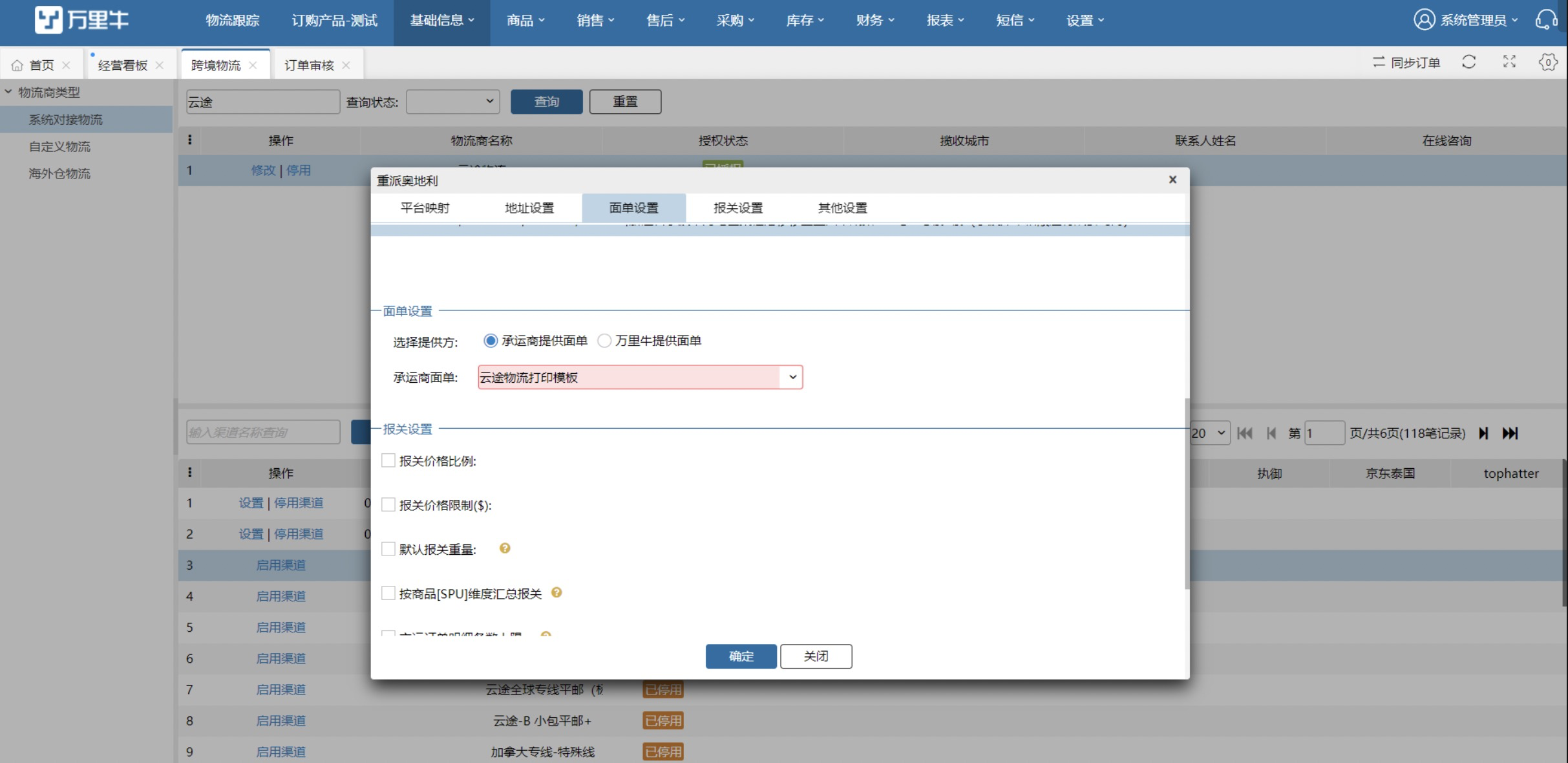Go to next page icon
1568x763 pixels.
click(1483, 433)
